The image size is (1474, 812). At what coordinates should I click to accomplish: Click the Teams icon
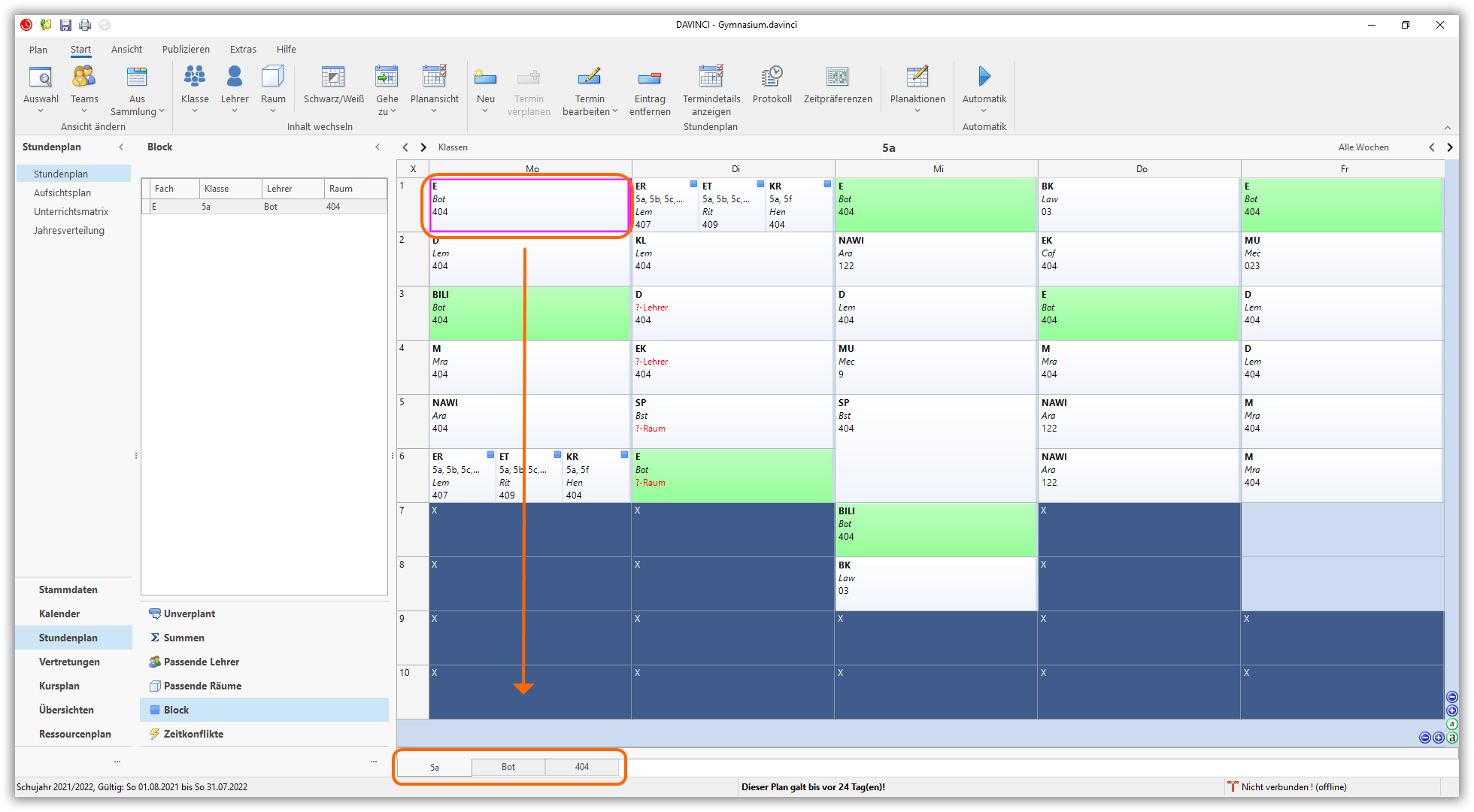[84, 77]
